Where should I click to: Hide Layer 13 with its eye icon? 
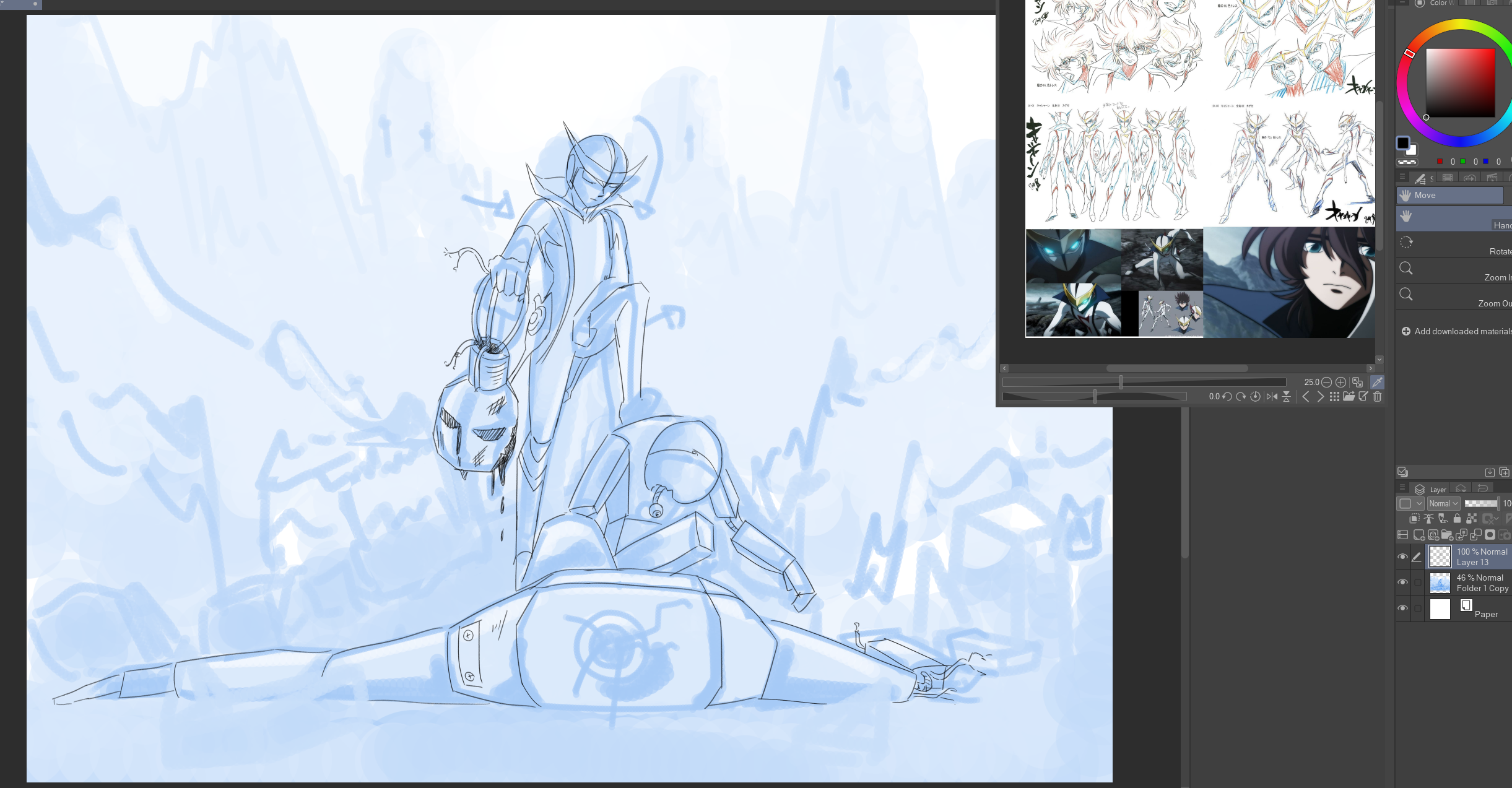click(x=1402, y=556)
